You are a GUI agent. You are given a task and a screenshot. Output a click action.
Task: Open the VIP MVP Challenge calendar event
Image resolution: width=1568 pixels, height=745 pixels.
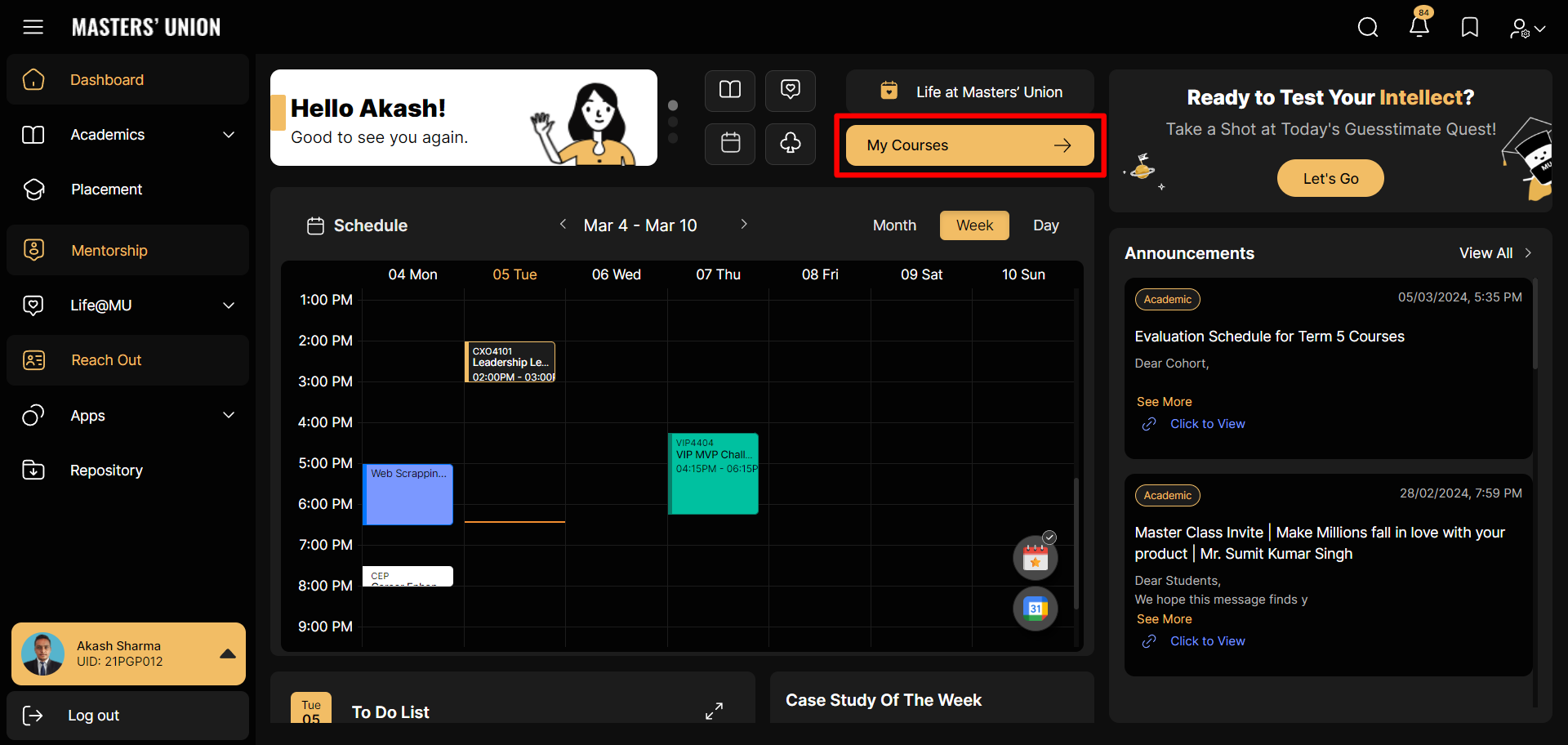point(714,474)
